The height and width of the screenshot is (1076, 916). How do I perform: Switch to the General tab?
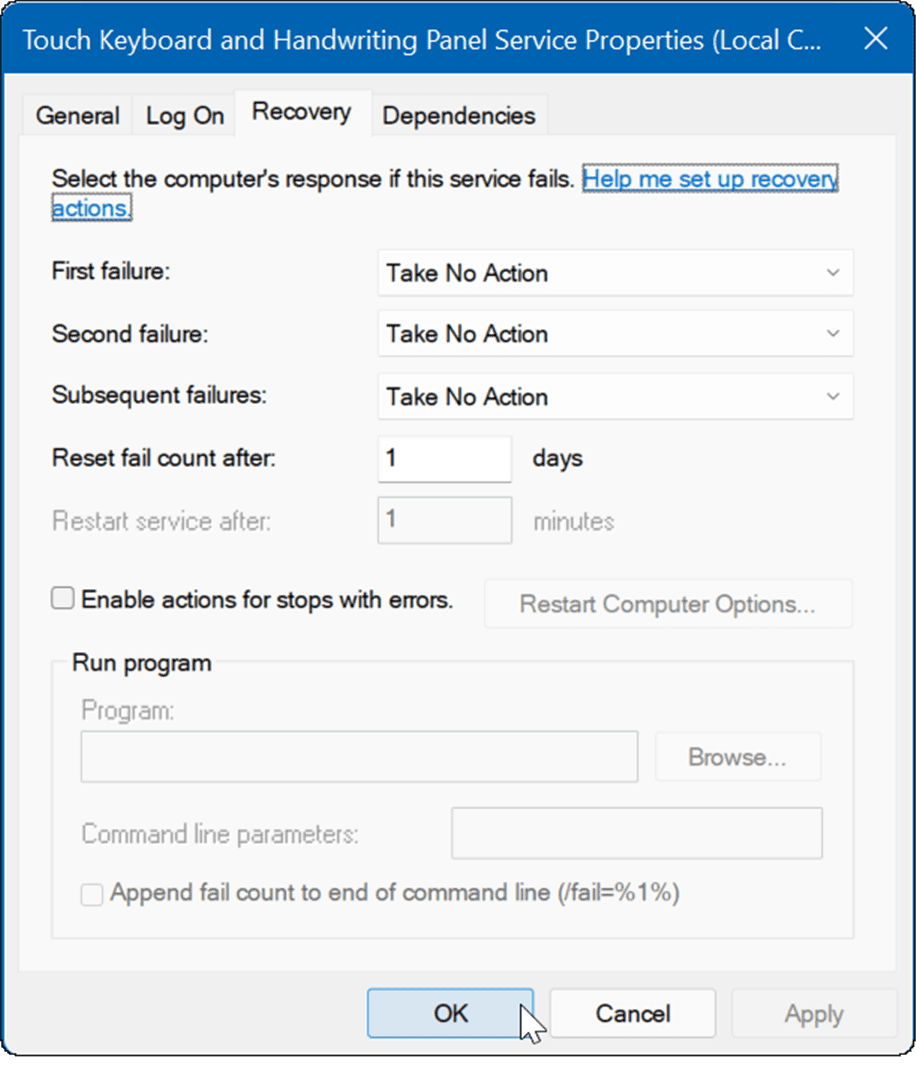78,115
